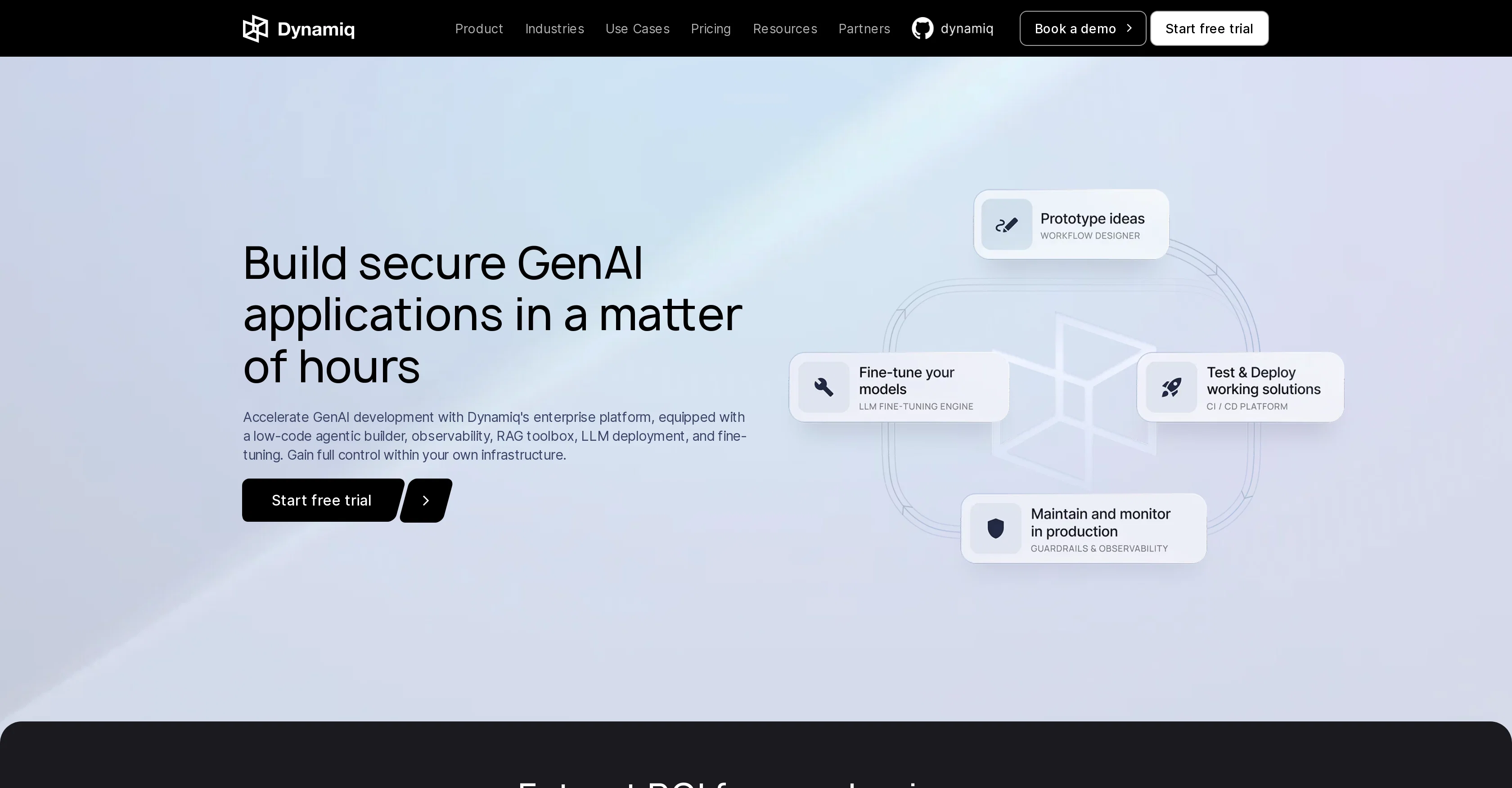Image resolution: width=1512 pixels, height=788 pixels.
Task: Click the Dynamiq cube logo icon
Action: tap(255, 29)
